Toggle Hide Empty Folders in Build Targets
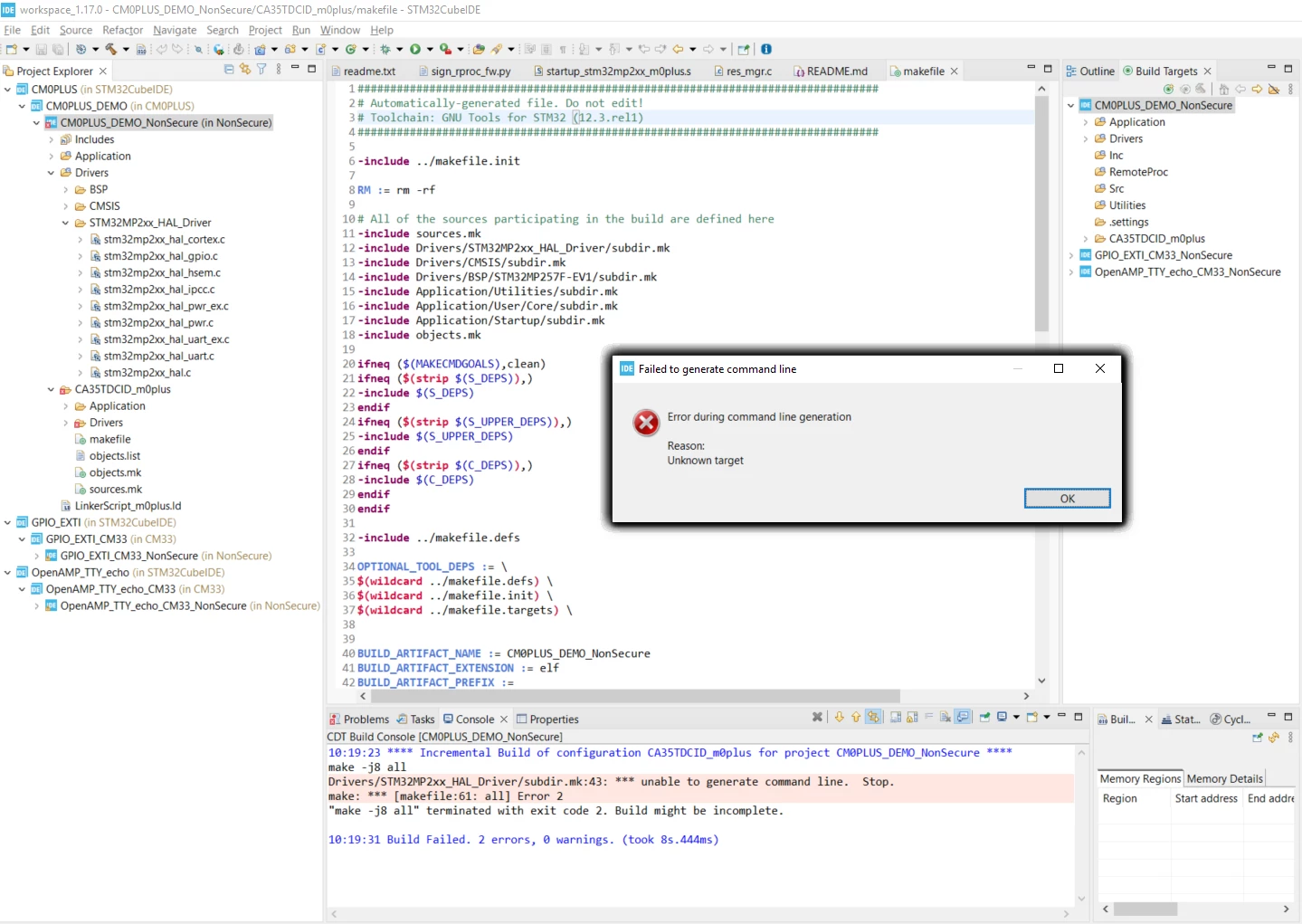The width and height of the screenshot is (1302, 924). [x=1274, y=89]
